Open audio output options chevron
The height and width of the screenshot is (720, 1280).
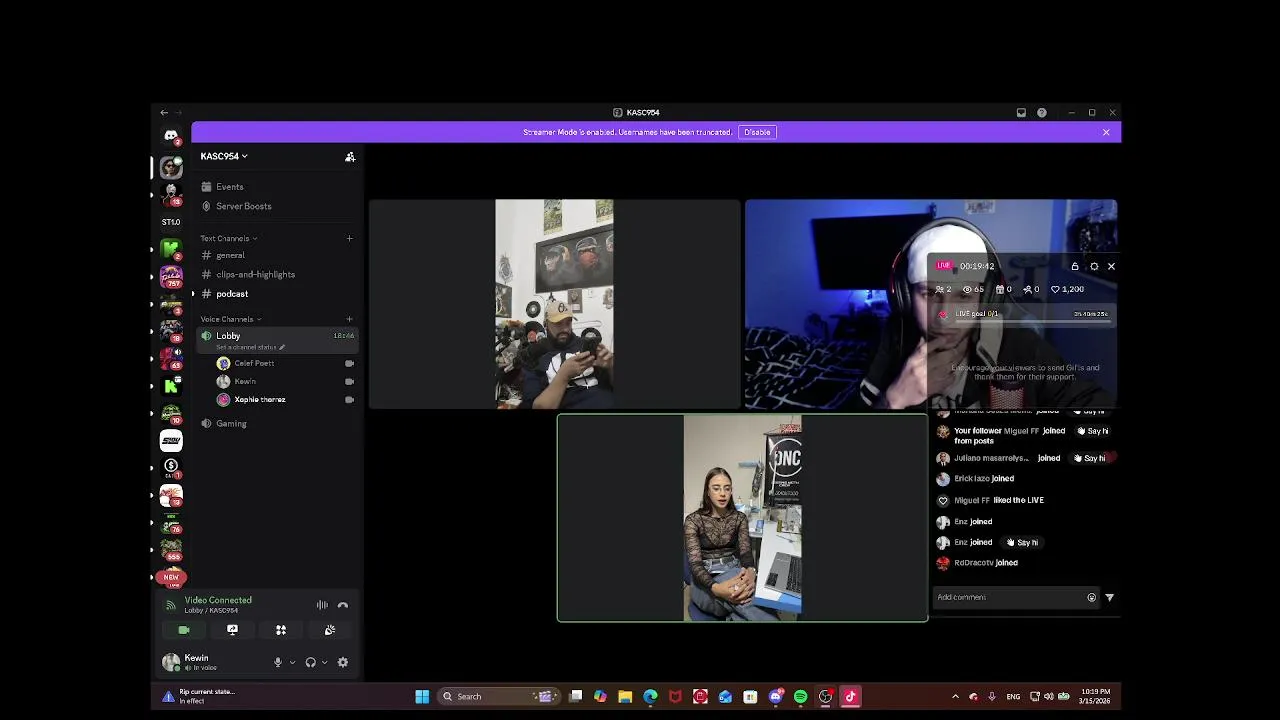coord(324,662)
